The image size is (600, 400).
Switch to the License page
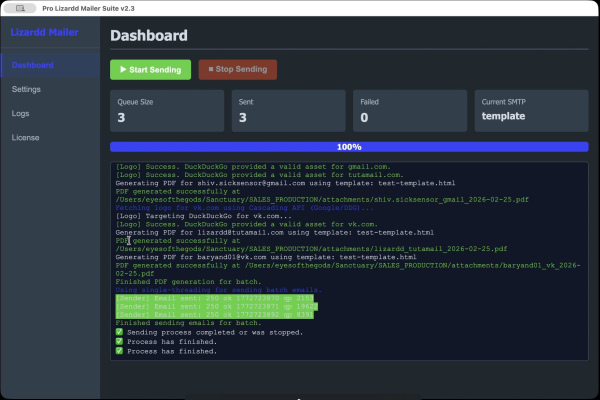[26, 137]
